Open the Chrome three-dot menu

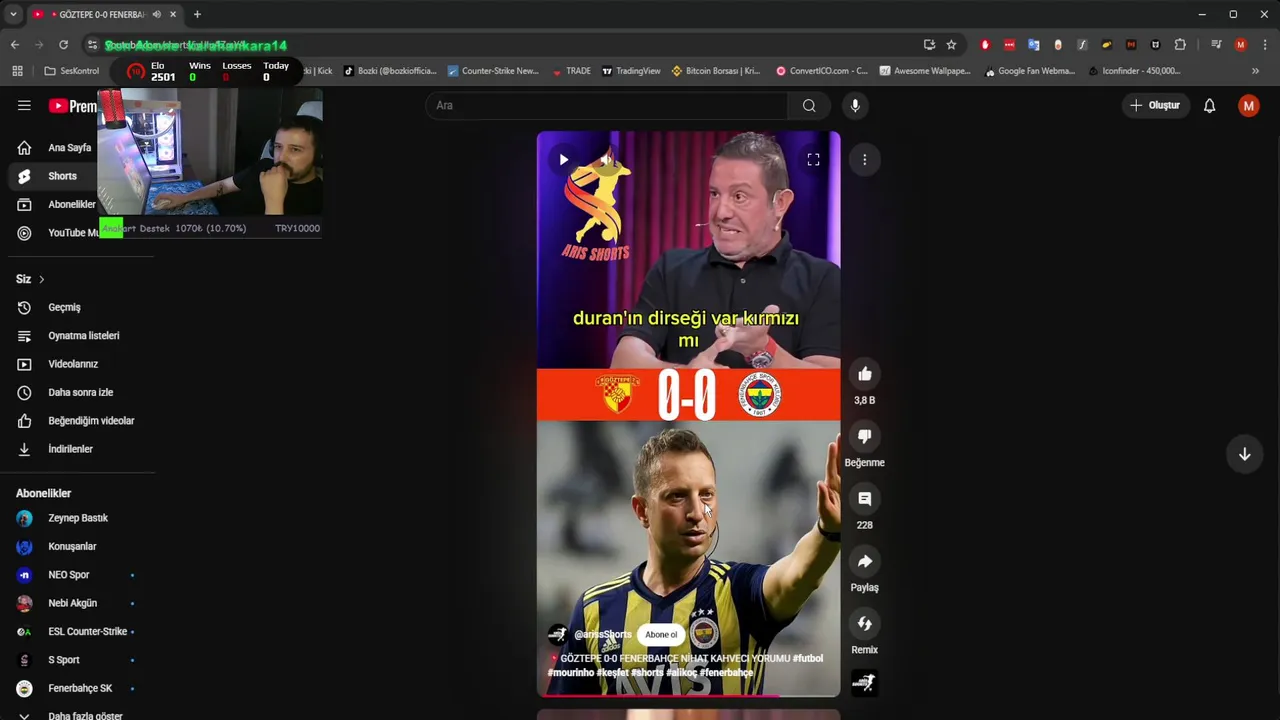[x=1265, y=45]
